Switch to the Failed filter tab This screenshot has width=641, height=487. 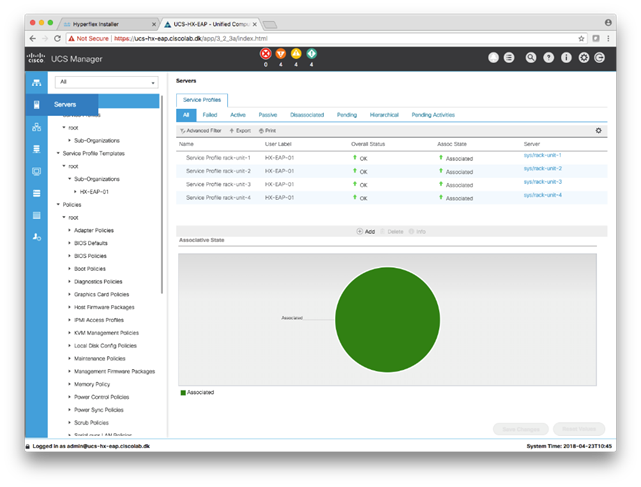pyautogui.click(x=210, y=115)
